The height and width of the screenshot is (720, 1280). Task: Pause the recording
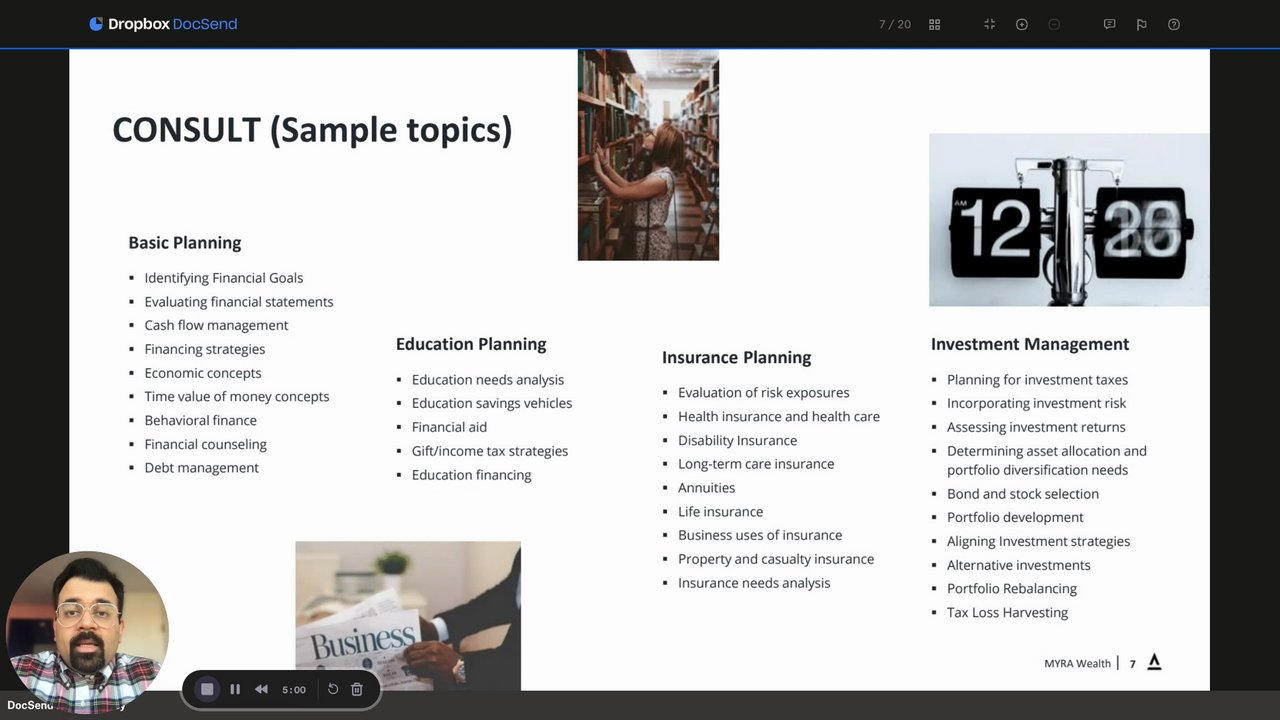[235, 689]
